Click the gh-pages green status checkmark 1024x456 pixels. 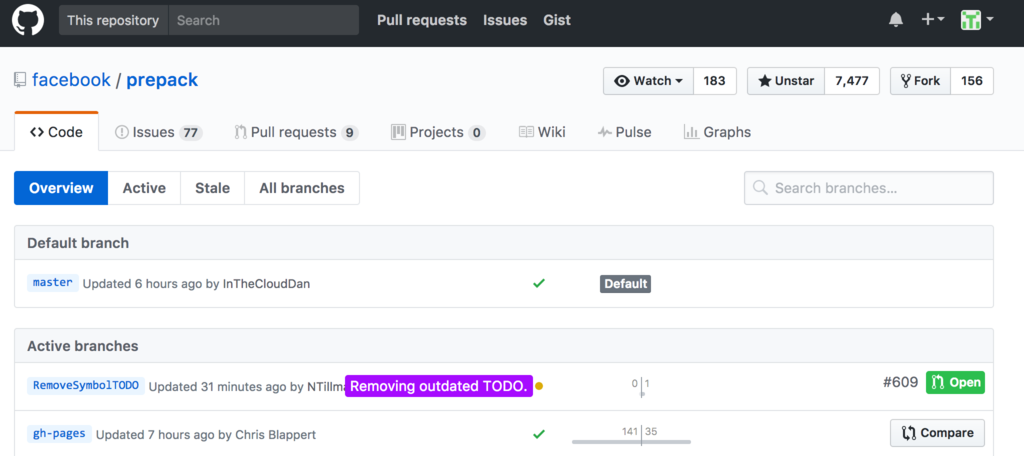(x=539, y=434)
